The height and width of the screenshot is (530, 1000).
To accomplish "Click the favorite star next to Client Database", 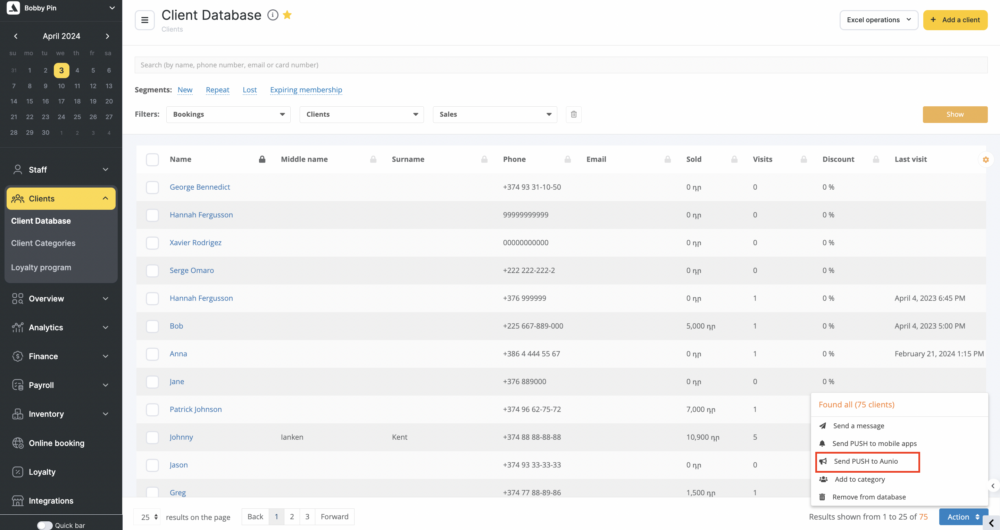I will point(288,16).
